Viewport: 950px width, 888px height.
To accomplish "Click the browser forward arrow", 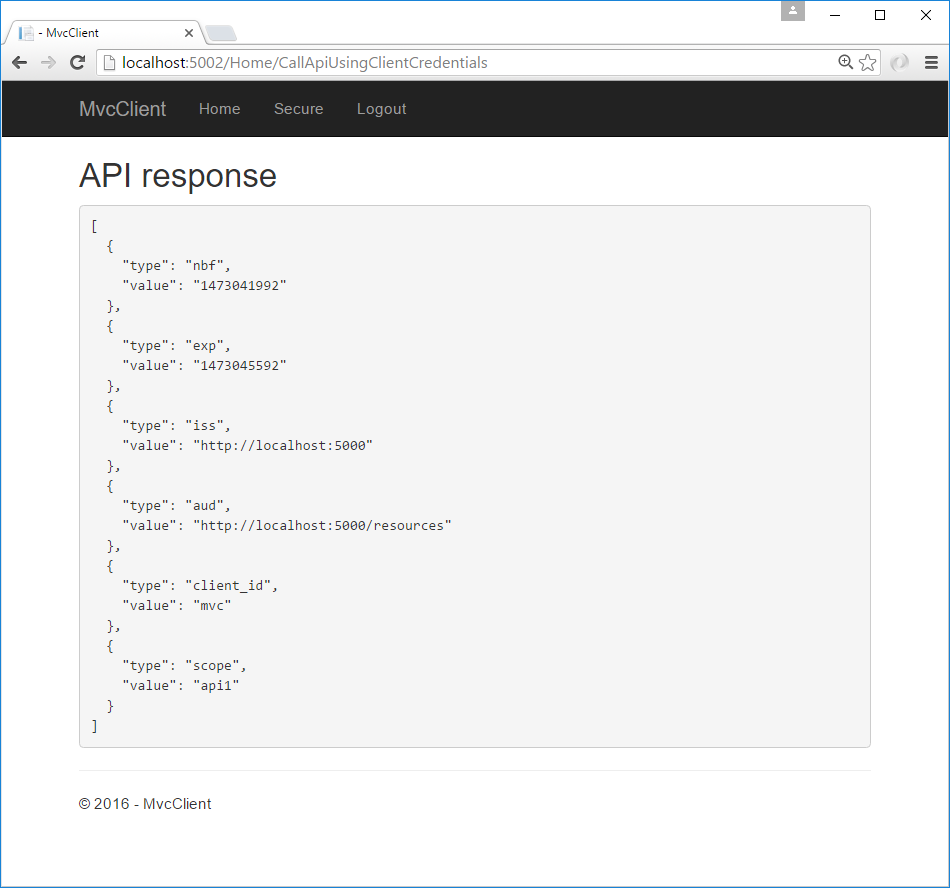I will (48, 63).
